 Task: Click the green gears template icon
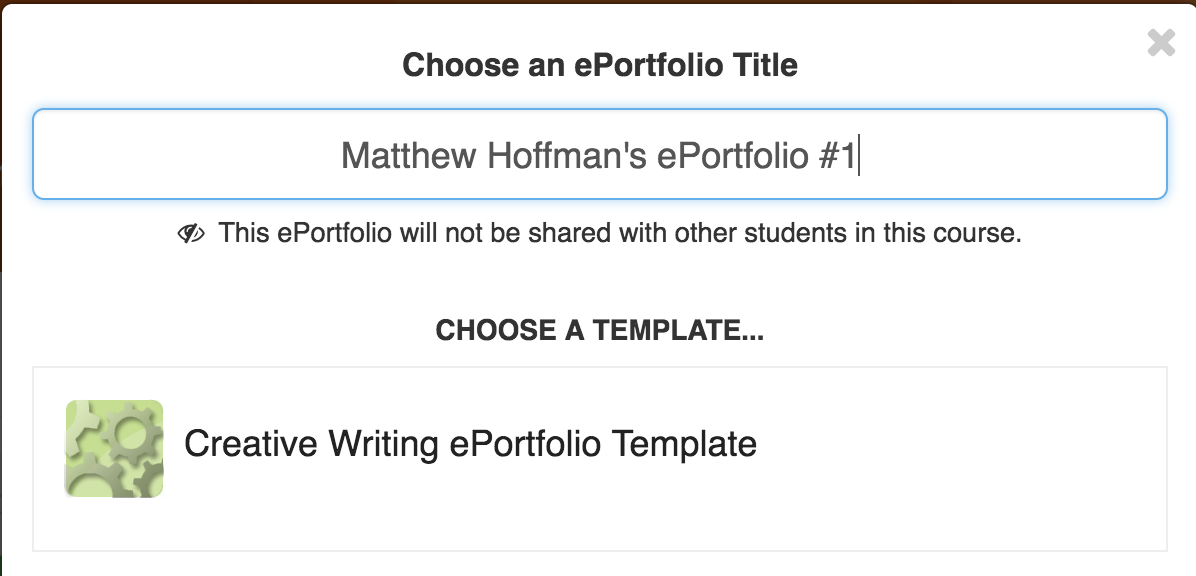pos(114,449)
